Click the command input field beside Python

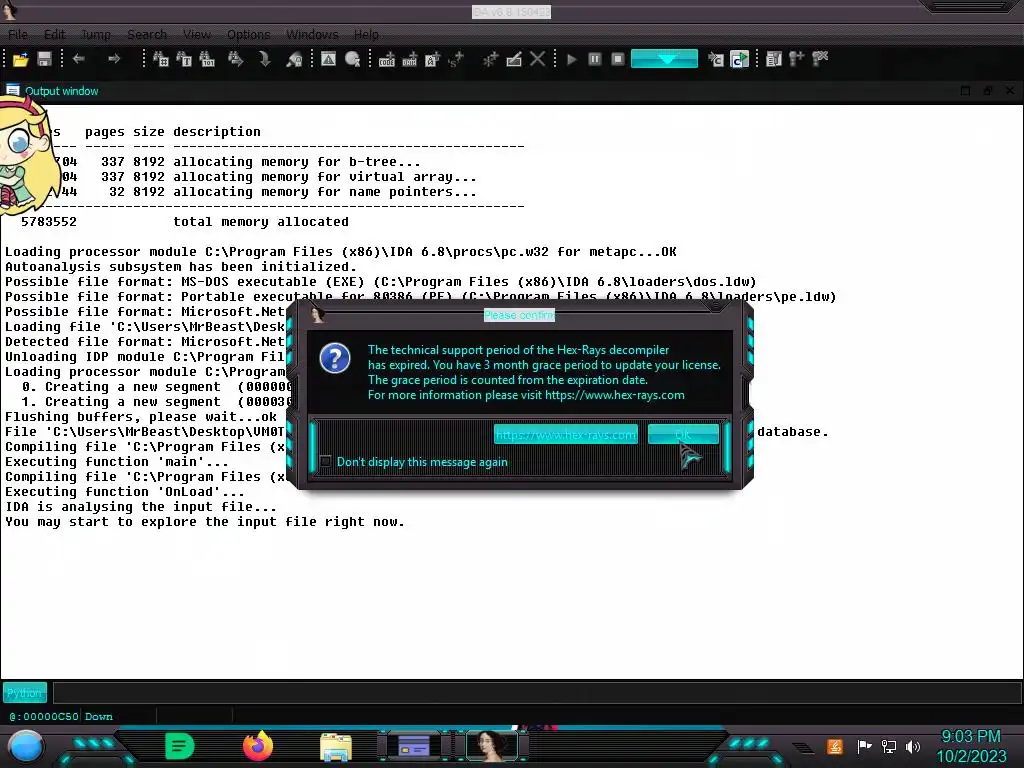[537, 693]
